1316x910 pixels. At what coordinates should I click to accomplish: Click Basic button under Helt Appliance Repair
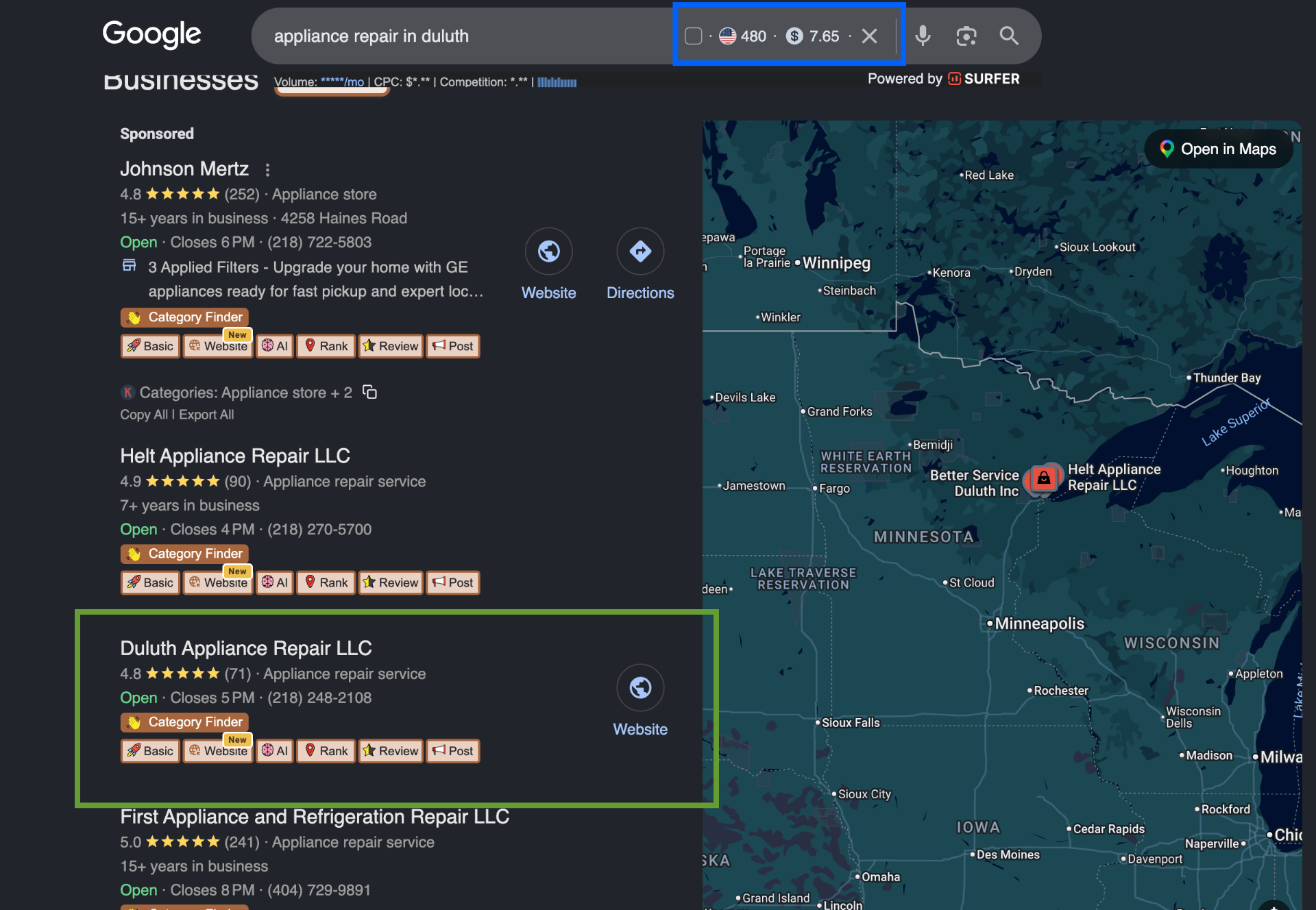150,582
